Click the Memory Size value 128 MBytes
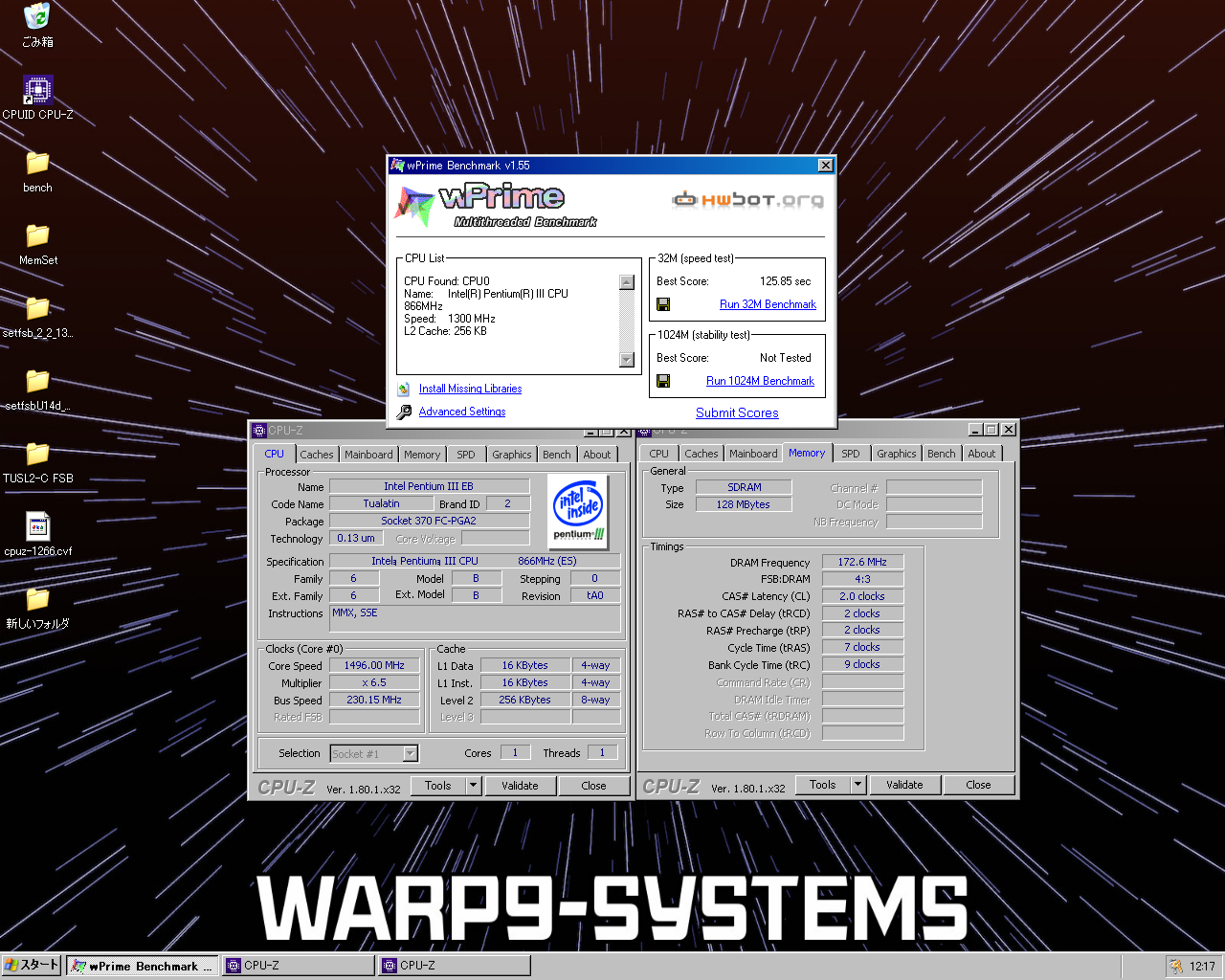The width and height of the screenshot is (1225, 980). point(744,505)
